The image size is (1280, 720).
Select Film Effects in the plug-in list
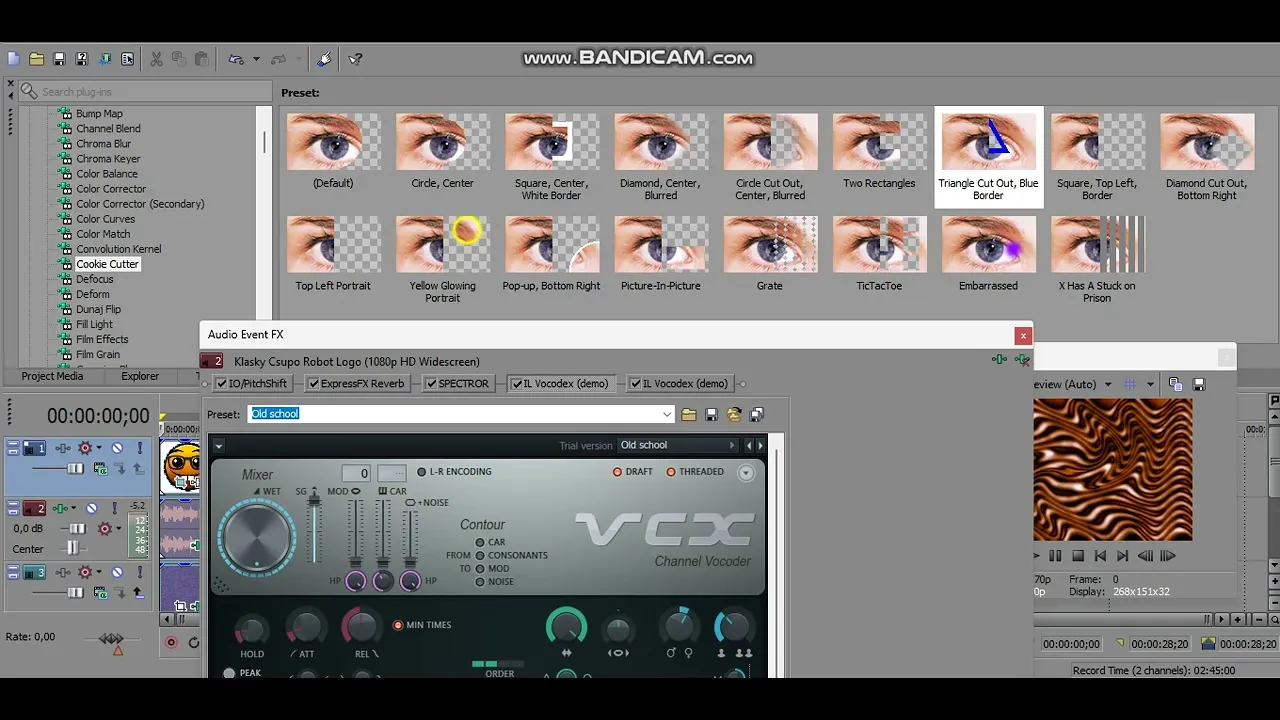102,339
